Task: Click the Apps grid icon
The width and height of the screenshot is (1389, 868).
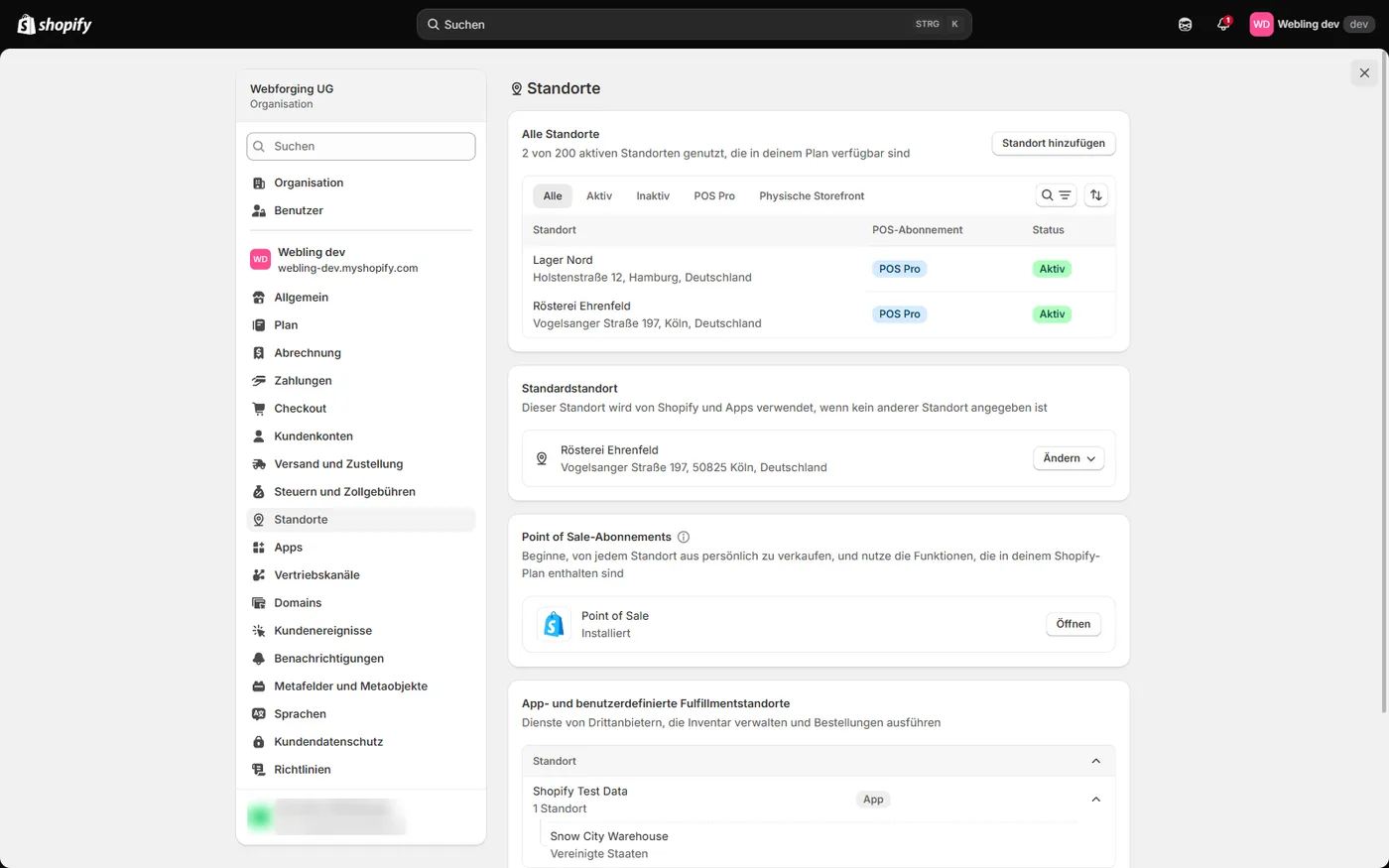Action: coord(259,548)
